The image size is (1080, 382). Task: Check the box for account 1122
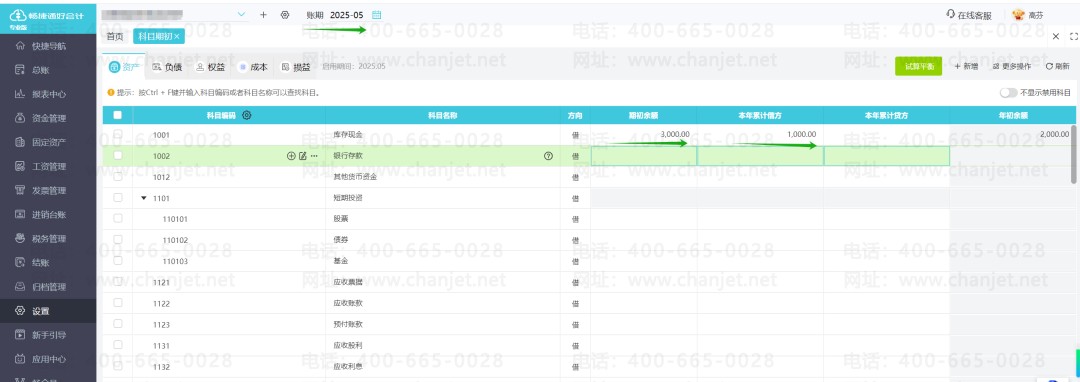(x=117, y=302)
